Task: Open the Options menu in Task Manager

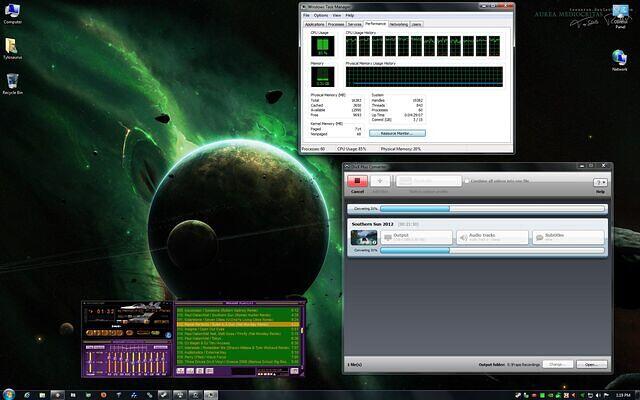Action: [321, 15]
